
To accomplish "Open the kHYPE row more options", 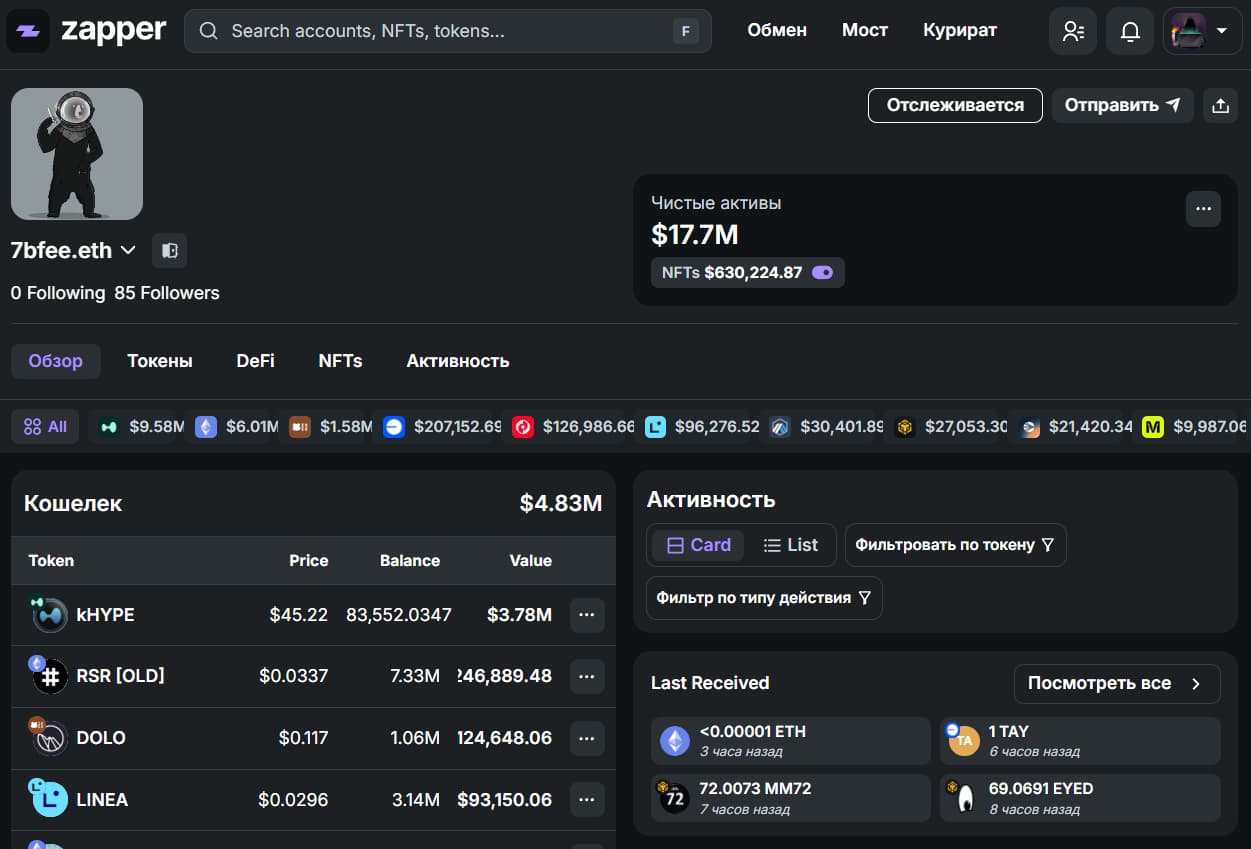I will point(587,615).
